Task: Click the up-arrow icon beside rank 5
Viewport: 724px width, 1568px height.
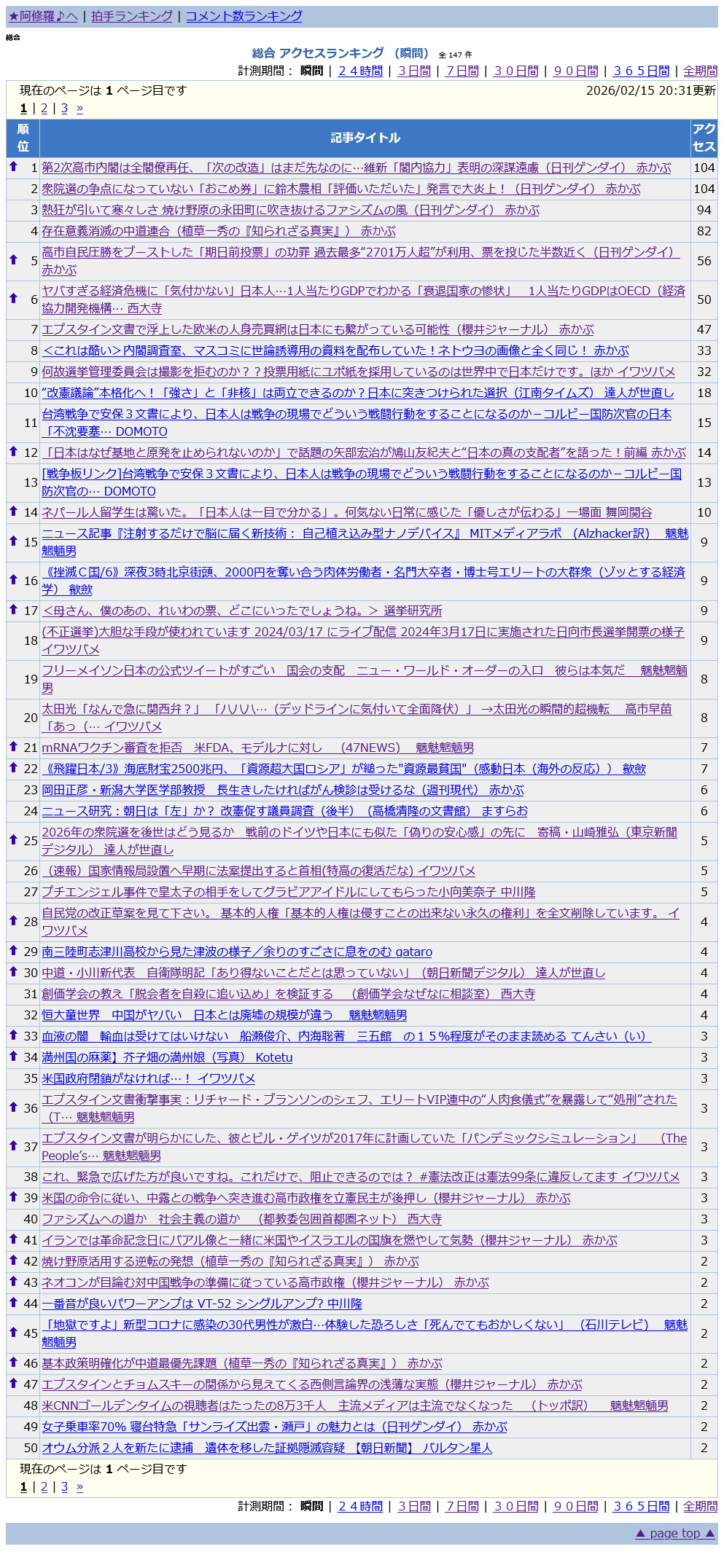Action: tap(13, 259)
